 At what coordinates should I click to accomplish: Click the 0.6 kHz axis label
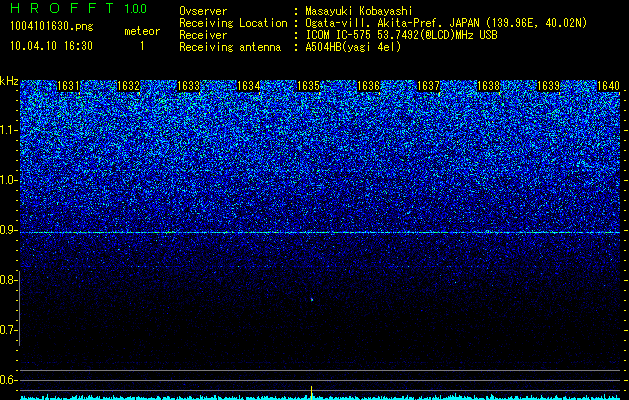click(x=8, y=380)
